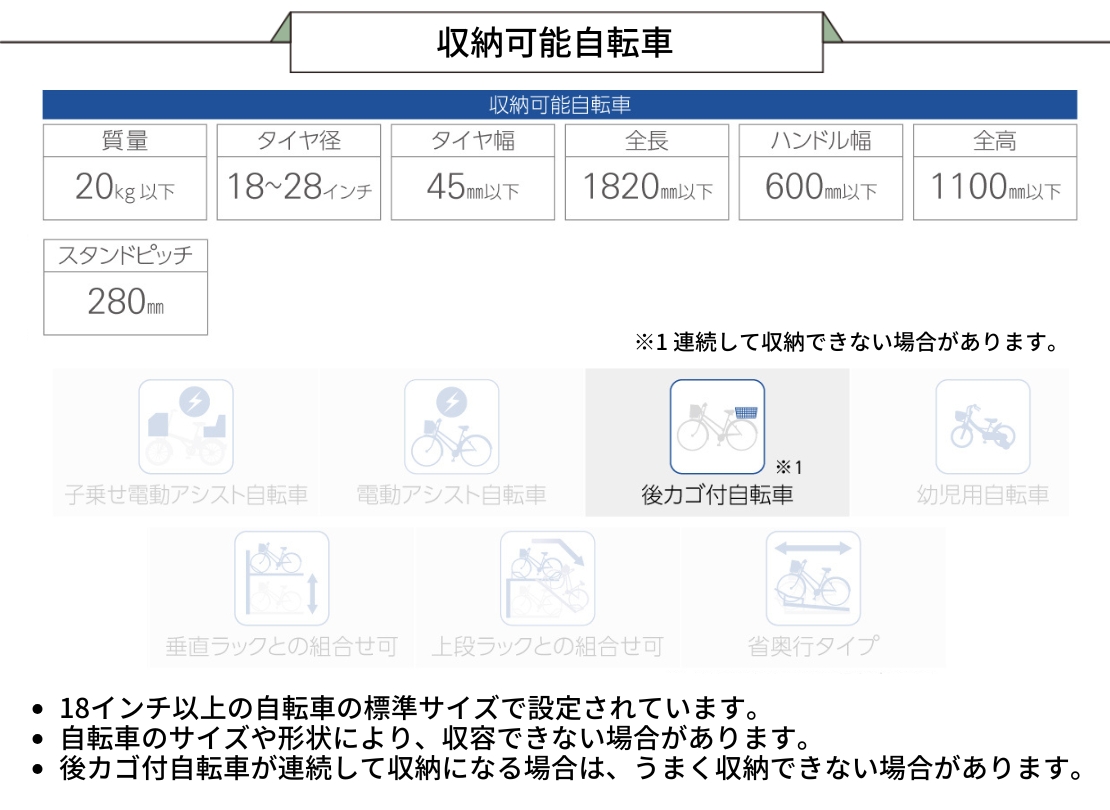Click the ※1 連続して収納できない場合 note text
The image size is (1110, 810).
[846, 342]
